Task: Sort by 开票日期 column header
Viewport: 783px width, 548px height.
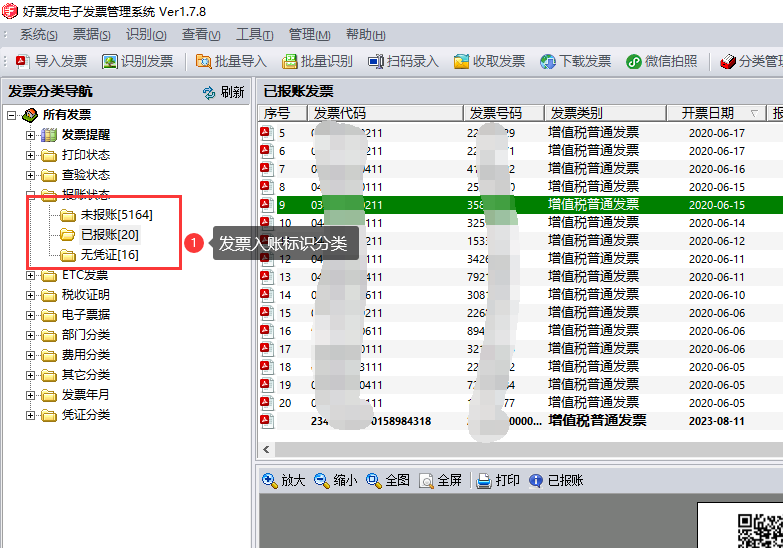Action: point(716,113)
